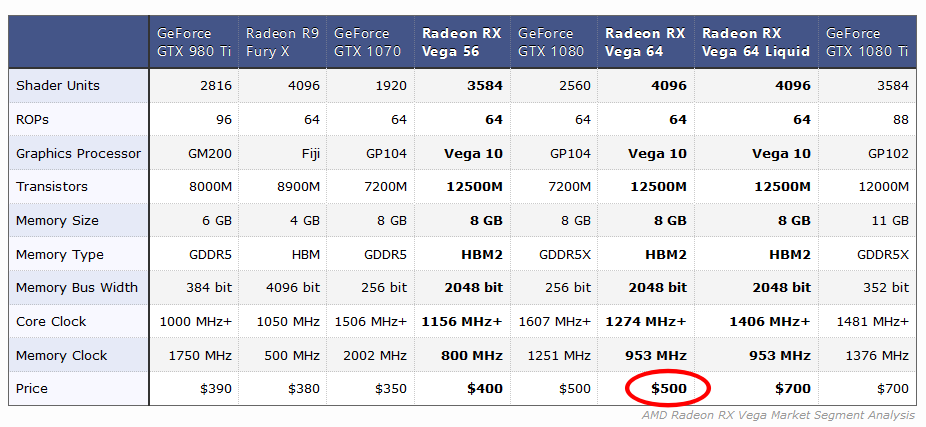The image size is (926, 427).
Task: Click the circled $500 price for Vega 64
Action: point(669,389)
